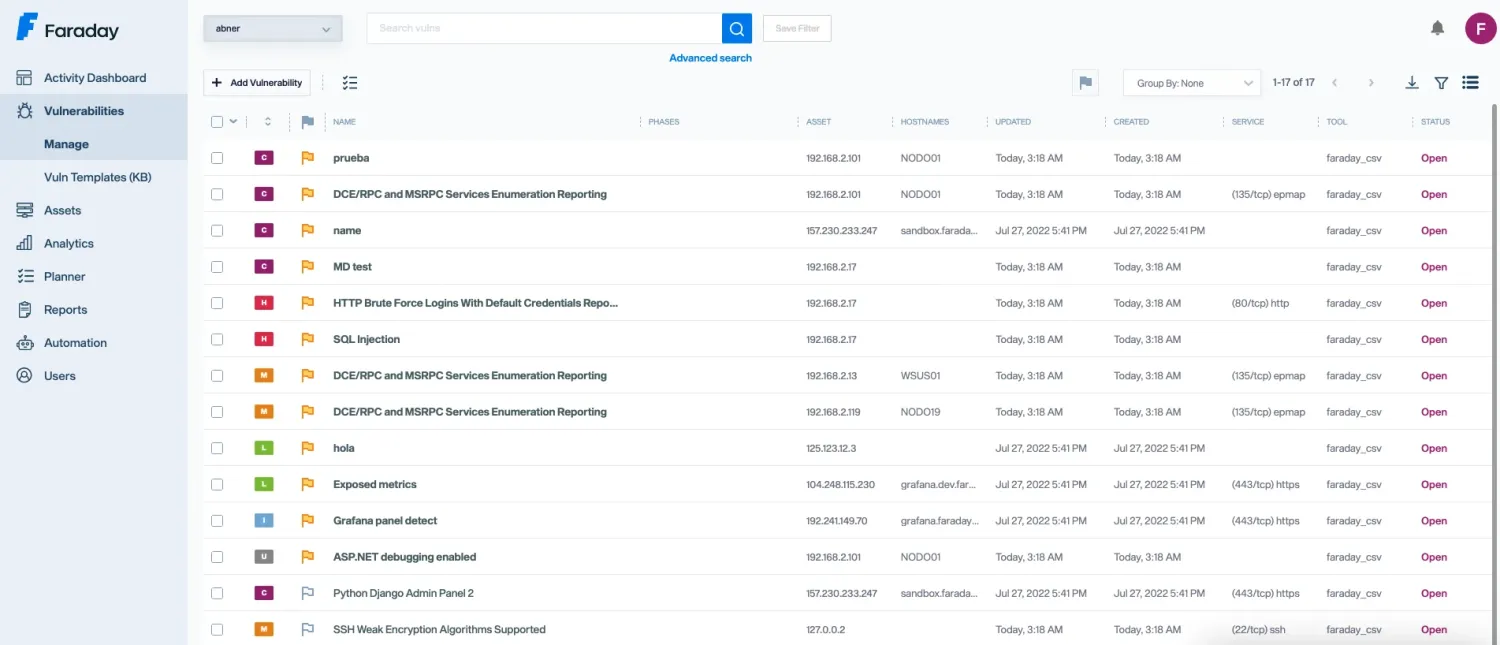Click critical severity badge of MD test

pos(264,267)
